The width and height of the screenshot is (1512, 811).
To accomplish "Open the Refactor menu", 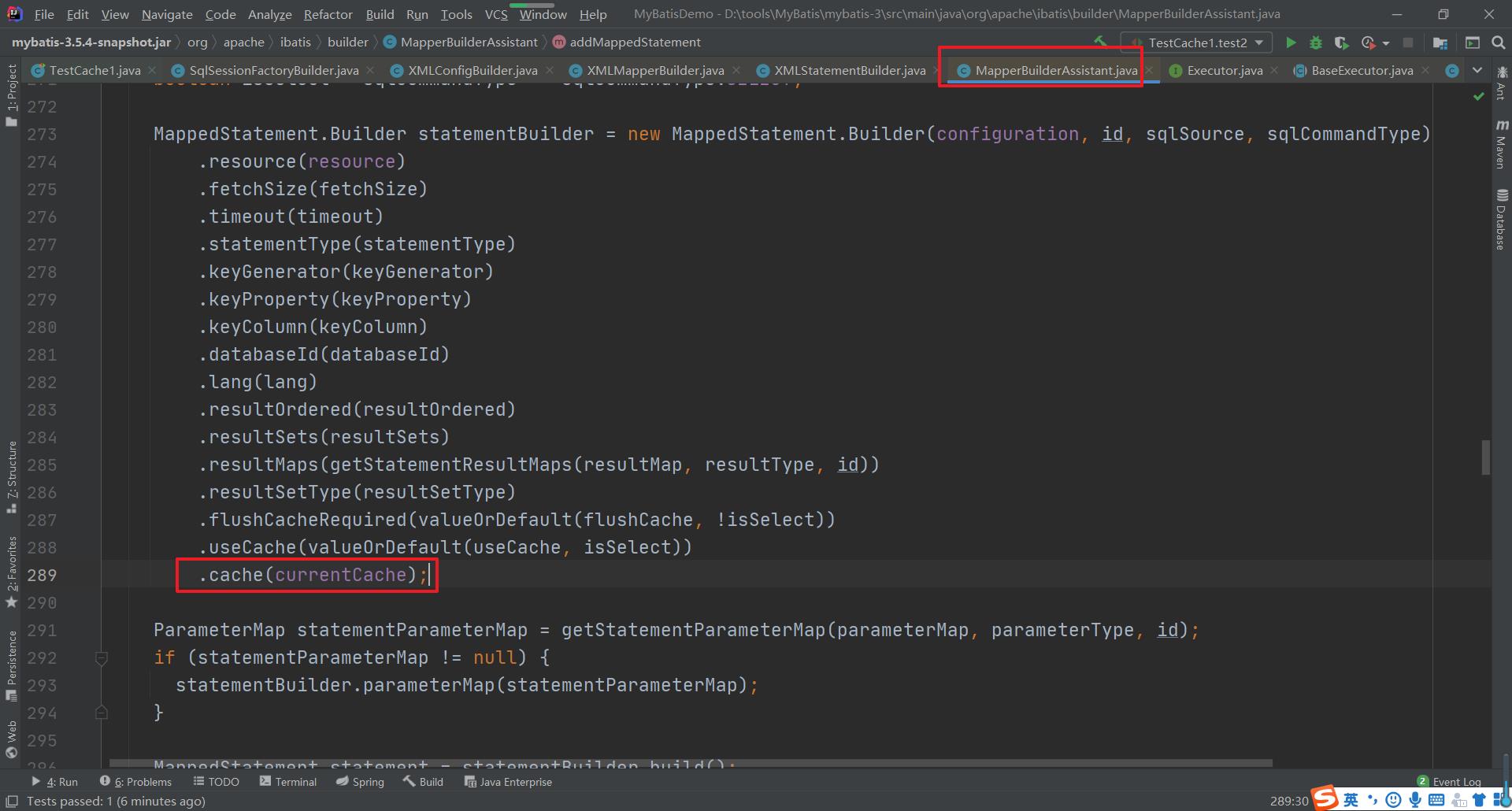I will pos(328,14).
